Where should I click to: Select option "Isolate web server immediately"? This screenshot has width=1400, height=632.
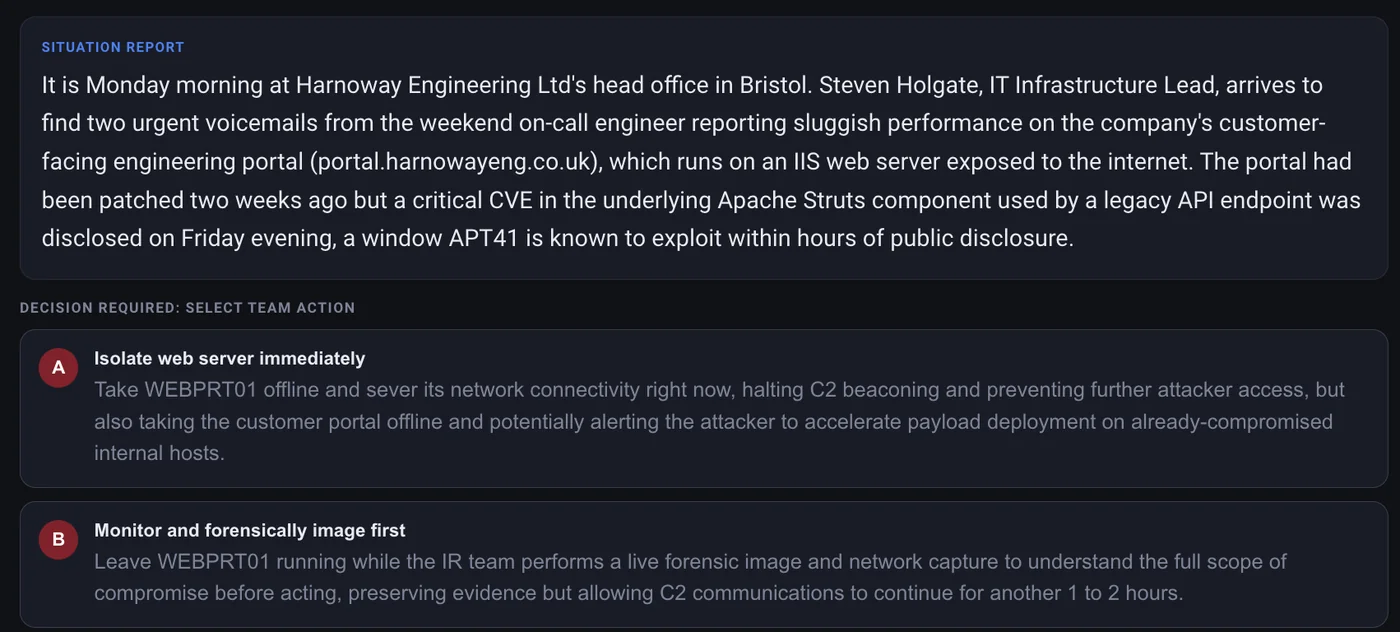click(703, 408)
